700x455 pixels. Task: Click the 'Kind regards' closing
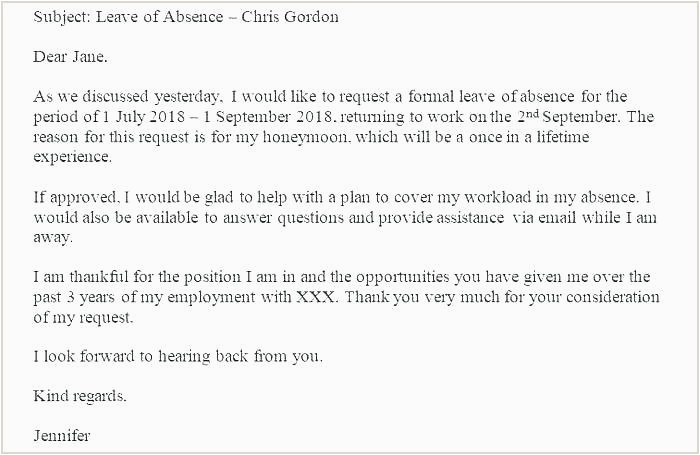coord(79,396)
